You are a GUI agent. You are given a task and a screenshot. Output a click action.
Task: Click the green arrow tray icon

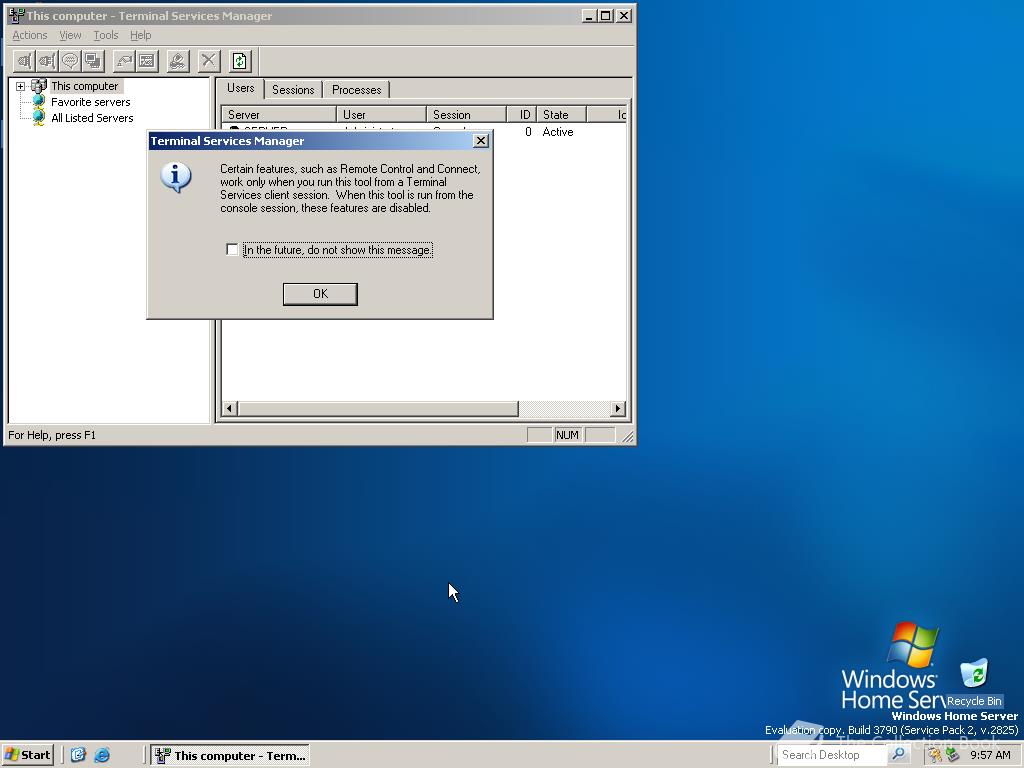(x=952, y=755)
